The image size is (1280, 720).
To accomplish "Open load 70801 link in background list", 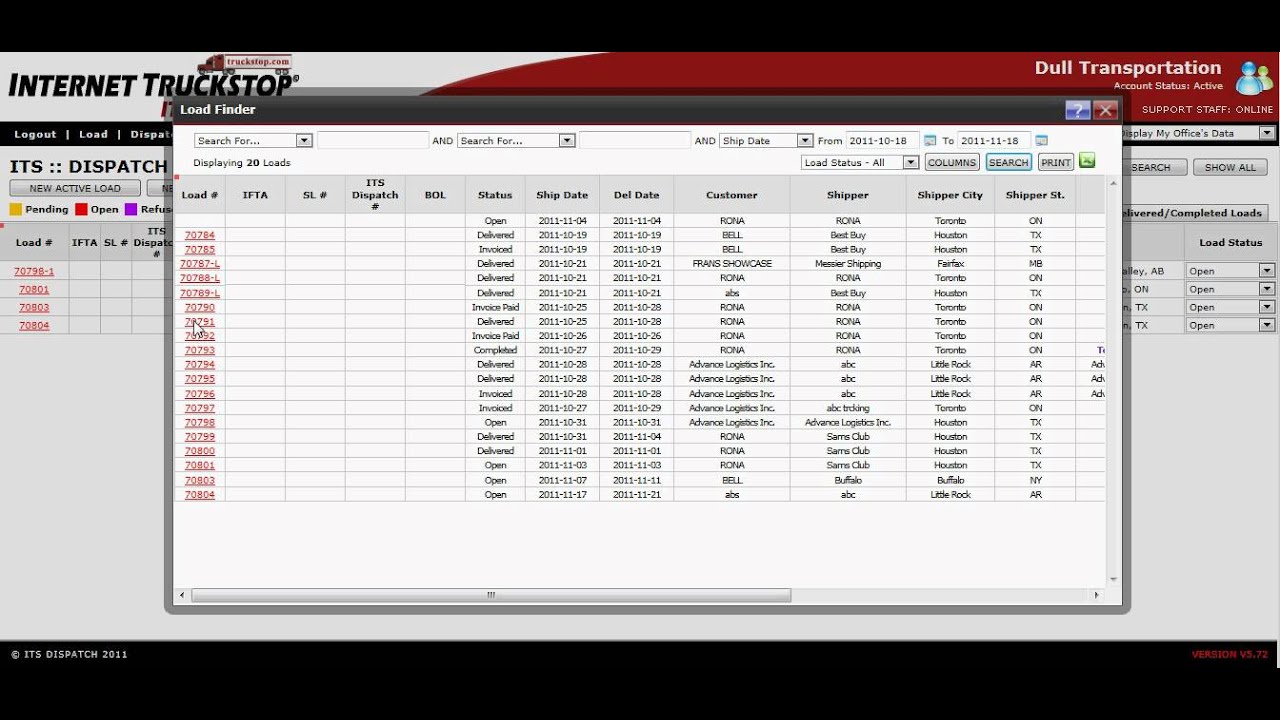I will [34, 289].
